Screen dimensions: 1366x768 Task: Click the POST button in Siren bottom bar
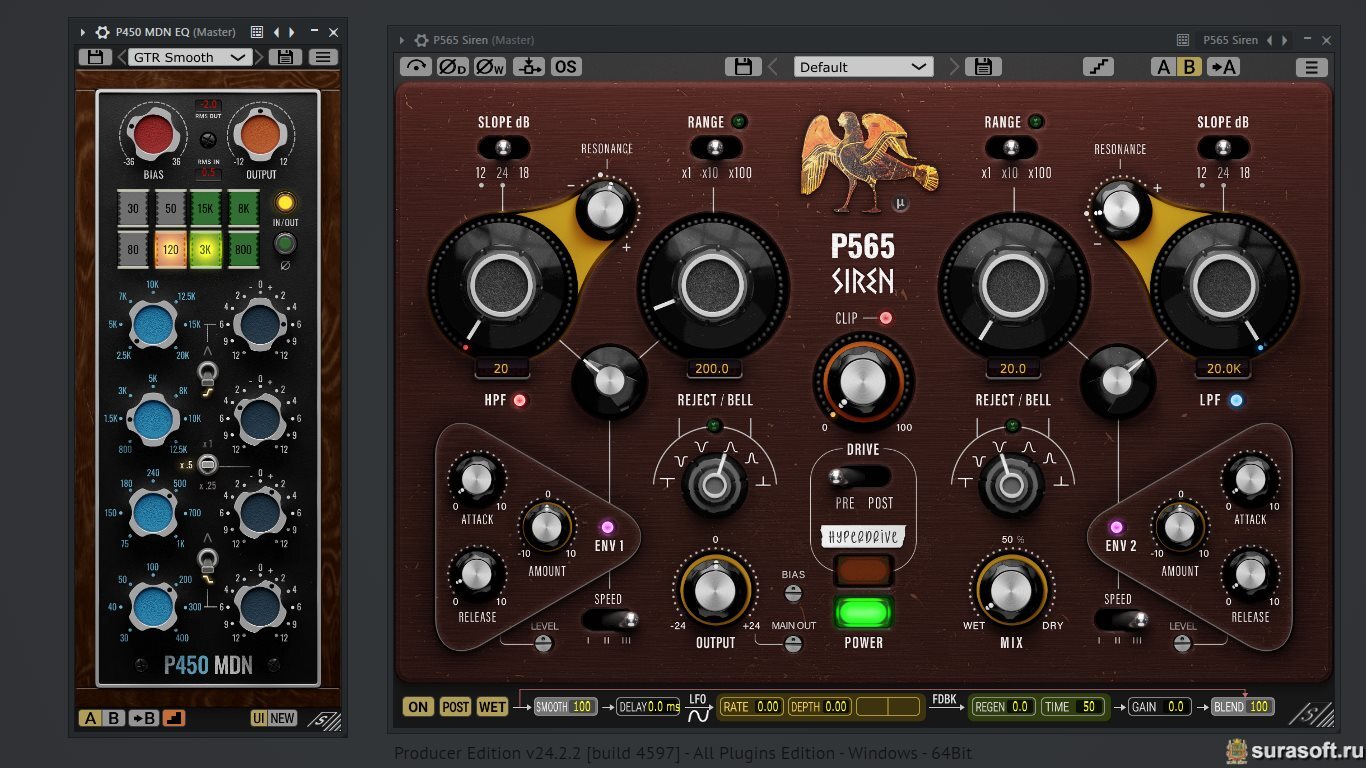[x=456, y=707]
